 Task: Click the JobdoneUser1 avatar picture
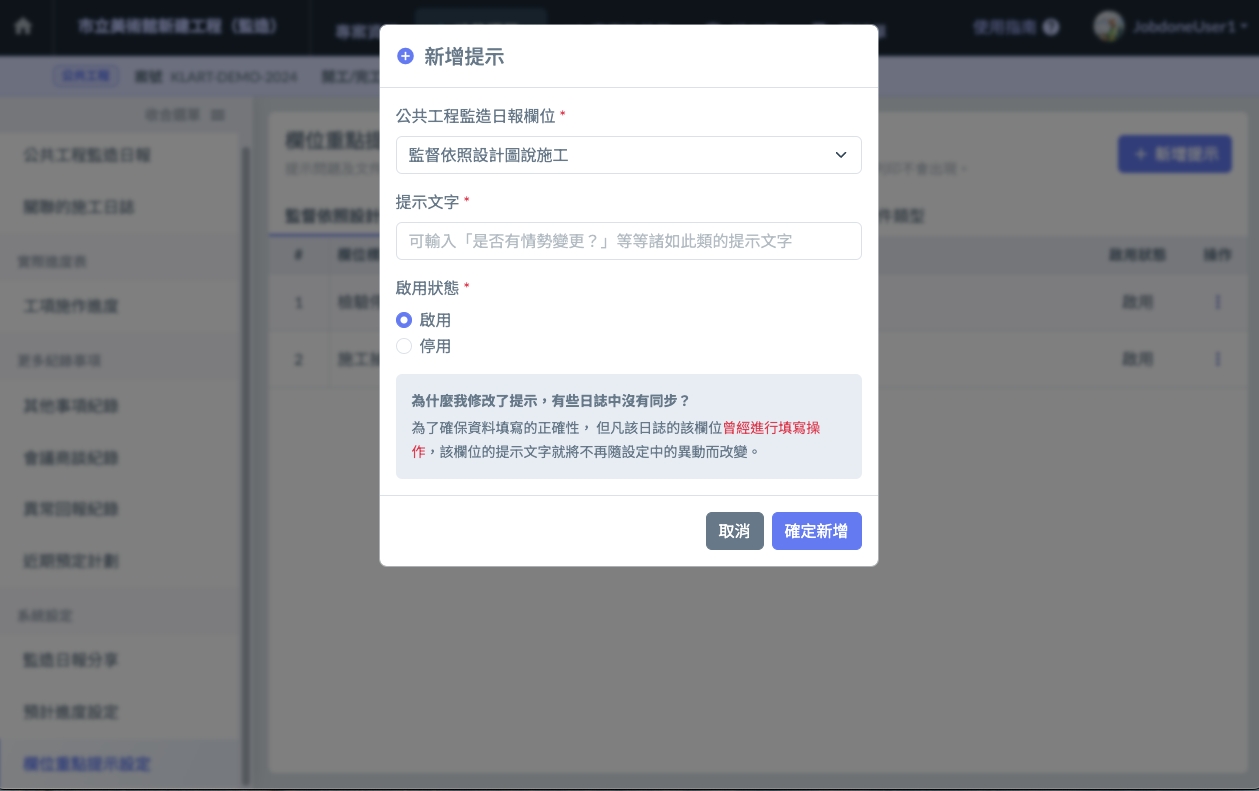[1108, 27]
